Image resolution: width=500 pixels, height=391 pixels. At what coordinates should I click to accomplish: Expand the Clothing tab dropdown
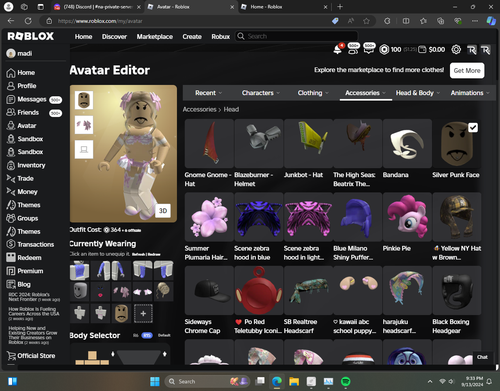[x=313, y=93]
